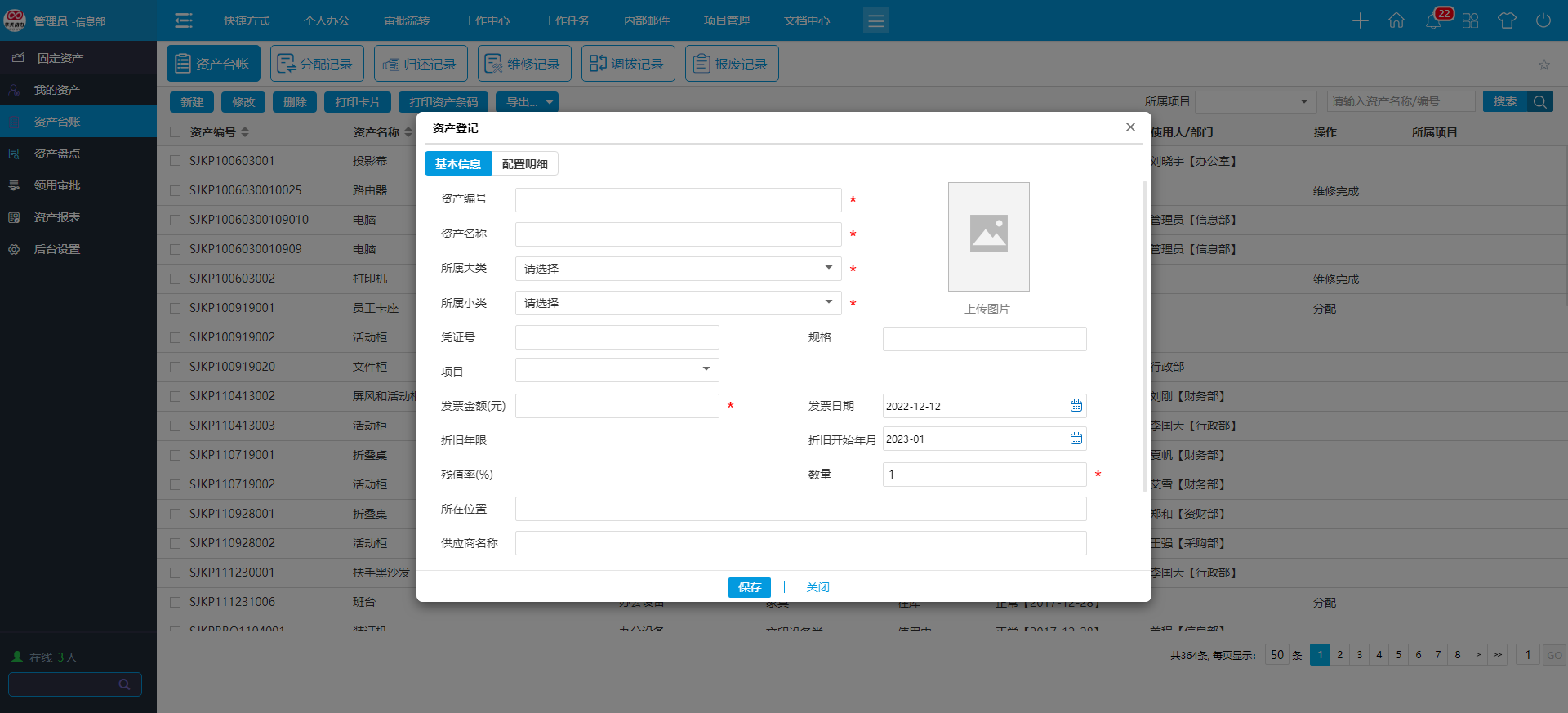Click the hamburger menu toggle icon

184,20
